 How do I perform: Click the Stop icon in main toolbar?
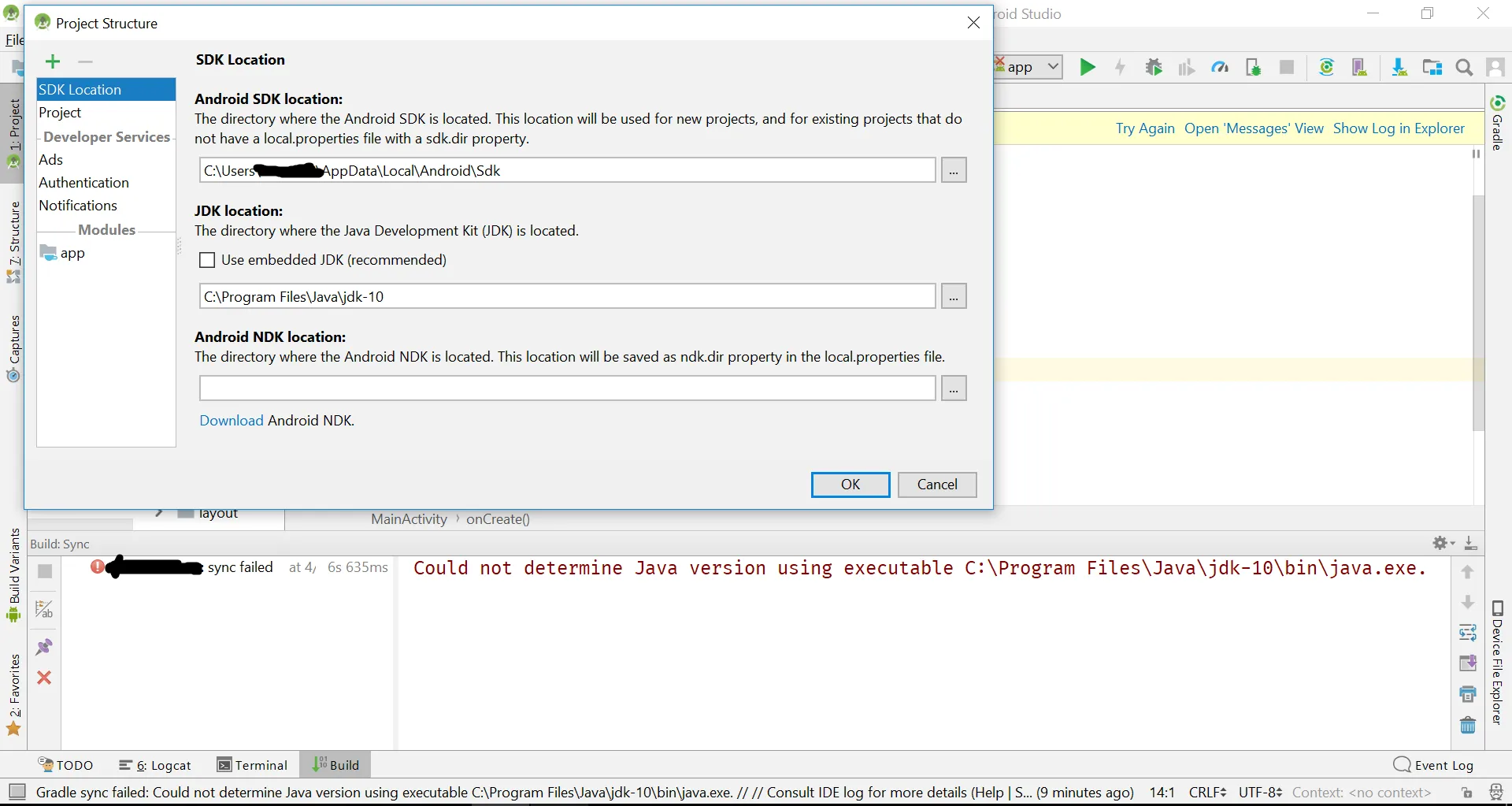point(1287,67)
